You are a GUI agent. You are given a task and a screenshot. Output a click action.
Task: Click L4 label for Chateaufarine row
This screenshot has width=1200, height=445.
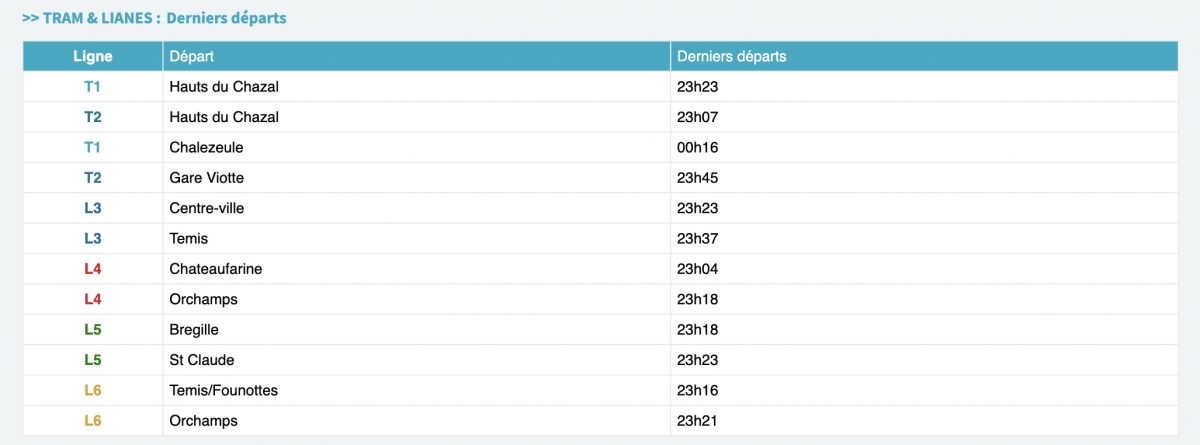point(93,269)
